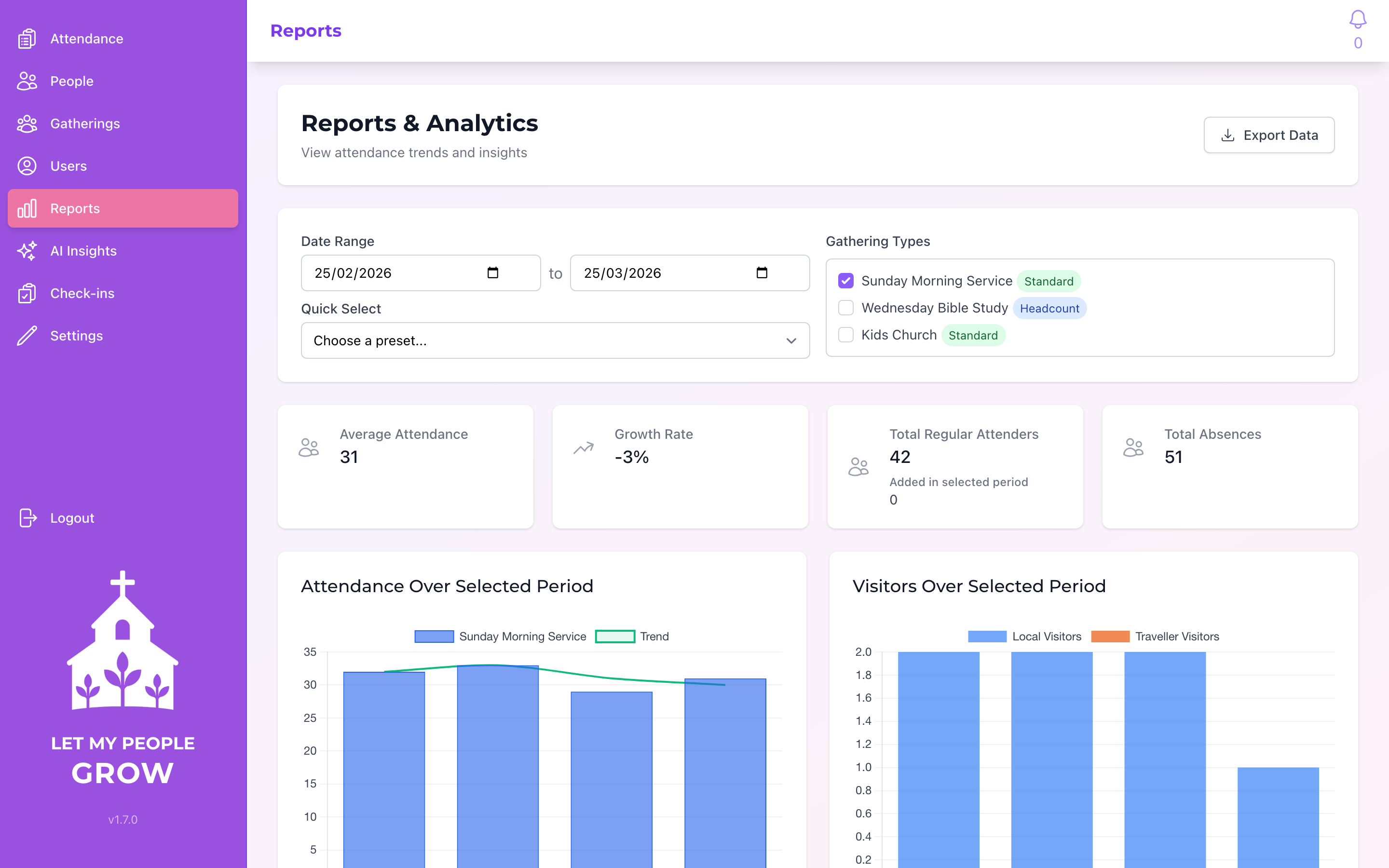Open notifications via the bell icon
The width and height of the screenshot is (1389, 868).
pos(1358,19)
